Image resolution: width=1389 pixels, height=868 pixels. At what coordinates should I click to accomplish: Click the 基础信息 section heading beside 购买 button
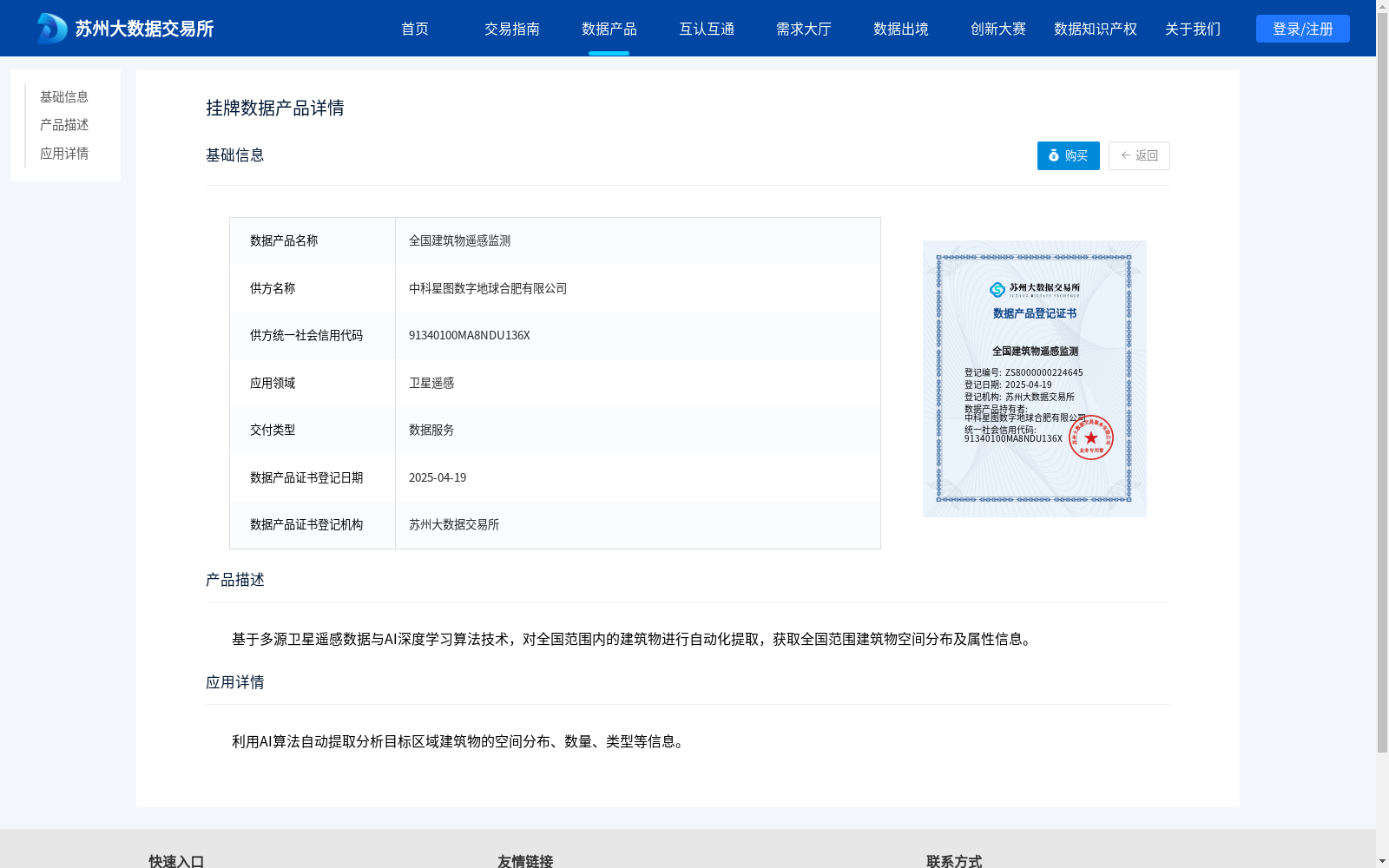click(235, 155)
